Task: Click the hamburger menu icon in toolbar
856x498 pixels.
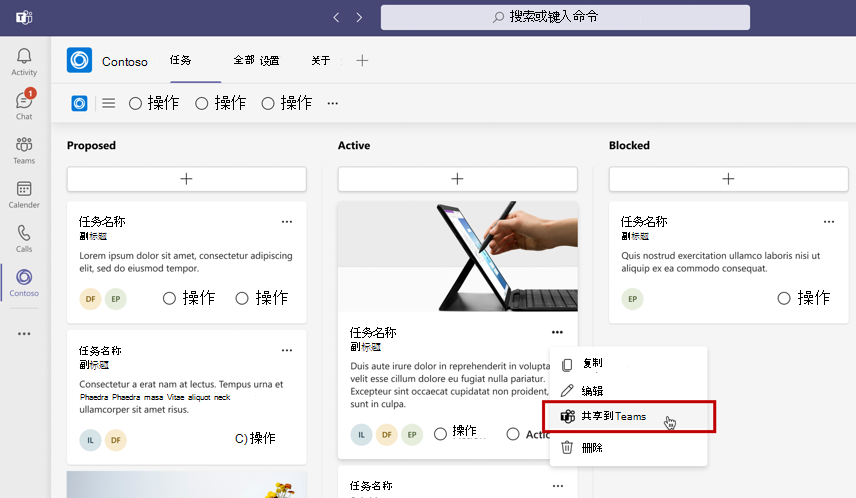Action: (109, 103)
